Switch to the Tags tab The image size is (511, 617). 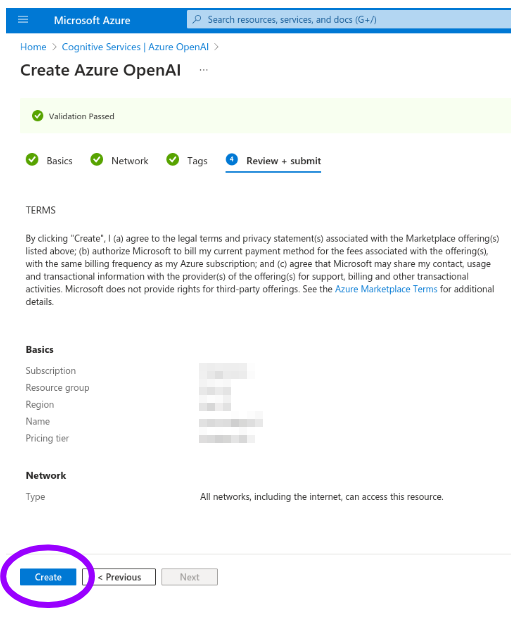pos(197,161)
